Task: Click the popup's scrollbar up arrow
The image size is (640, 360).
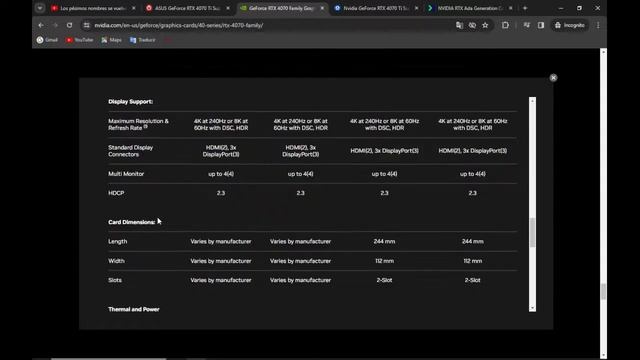Action: pyautogui.click(x=532, y=100)
